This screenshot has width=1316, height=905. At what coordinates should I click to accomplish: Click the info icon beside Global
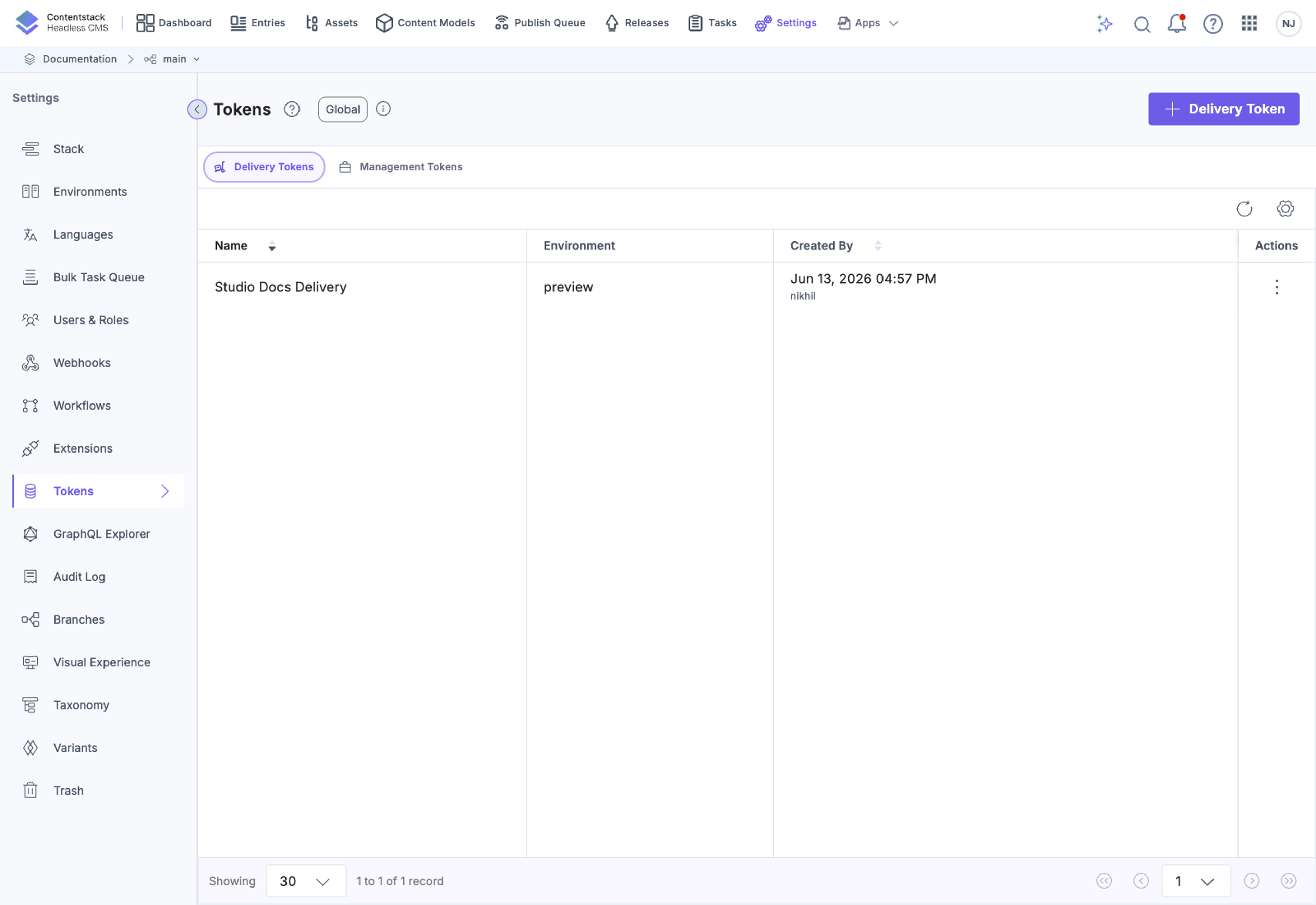pyautogui.click(x=383, y=109)
